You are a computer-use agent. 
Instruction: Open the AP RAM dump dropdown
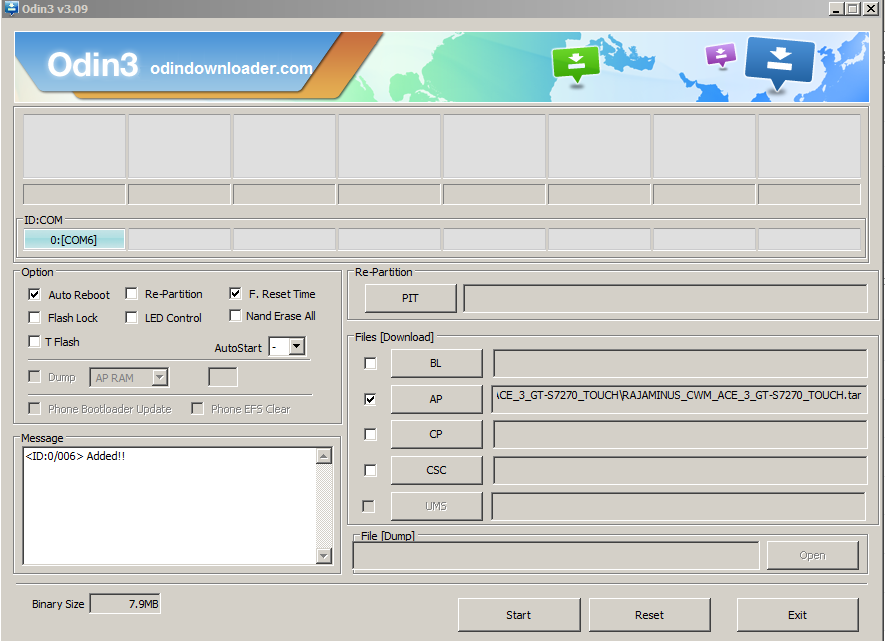tap(160, 377)
